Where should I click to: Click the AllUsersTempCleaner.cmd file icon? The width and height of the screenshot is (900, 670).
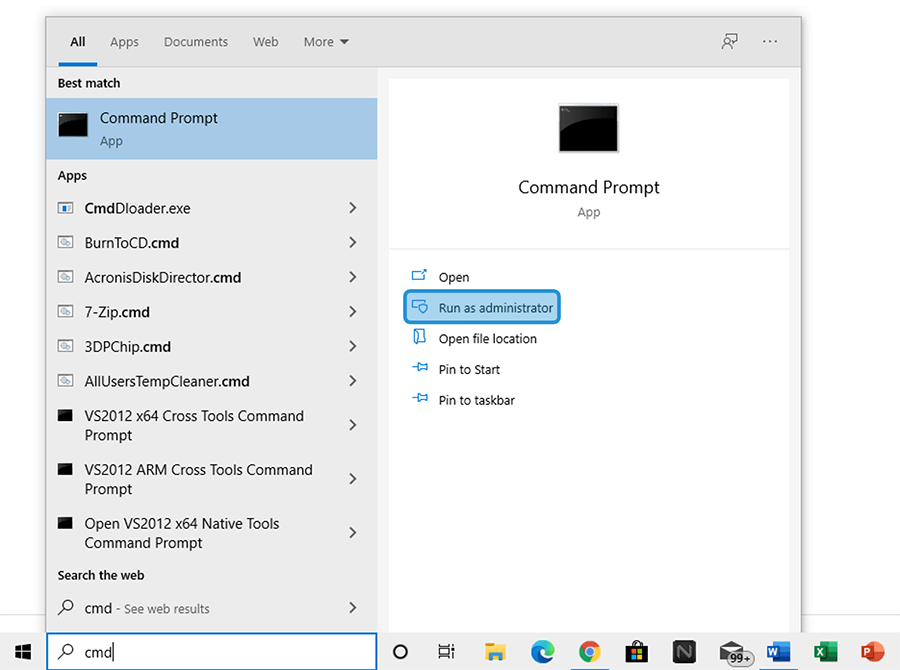pos(65,381)
